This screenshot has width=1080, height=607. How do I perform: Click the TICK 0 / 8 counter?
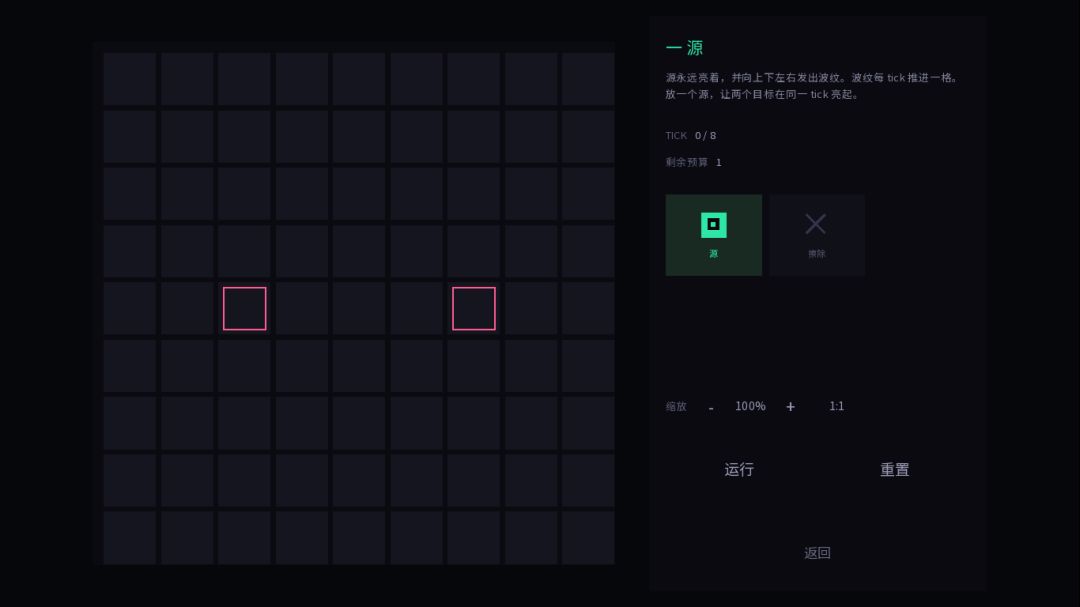pos(691,136)
